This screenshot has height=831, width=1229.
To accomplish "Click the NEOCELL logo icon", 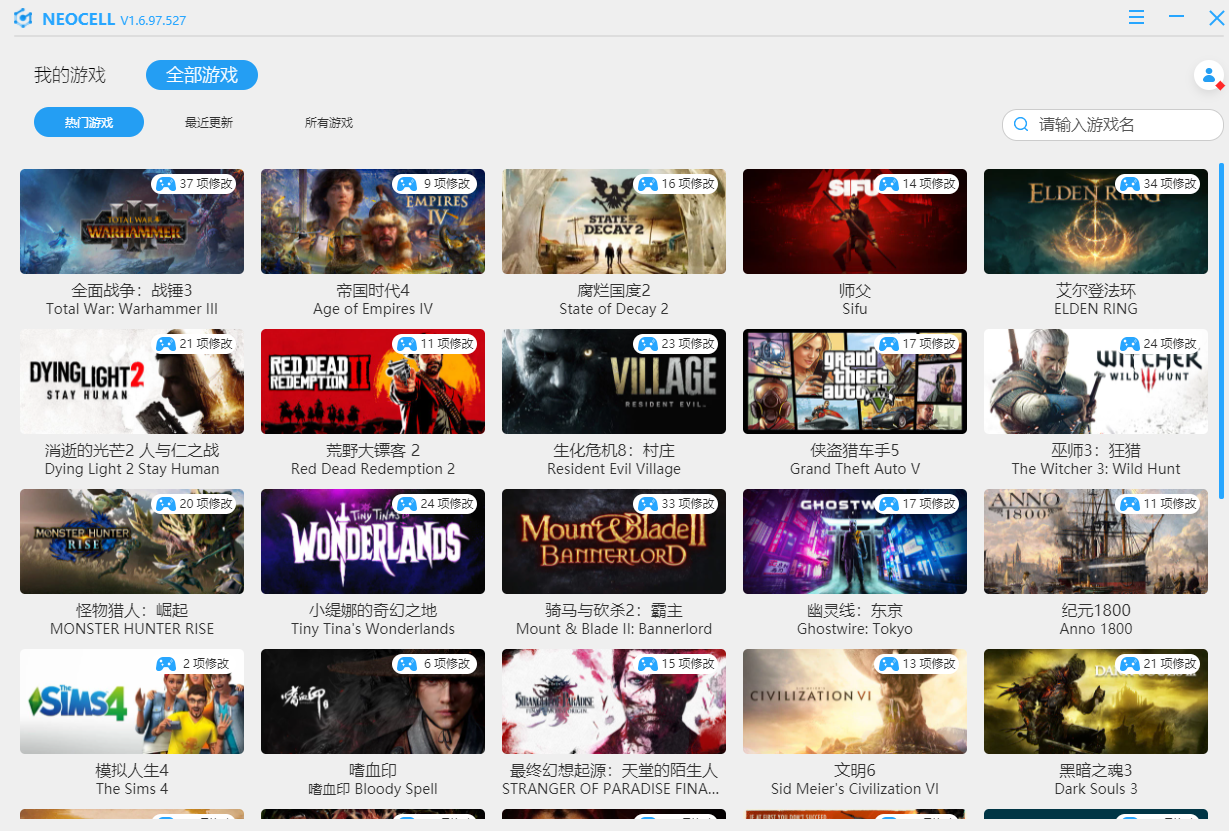I will pyautogui.click(x=23, y=19).
